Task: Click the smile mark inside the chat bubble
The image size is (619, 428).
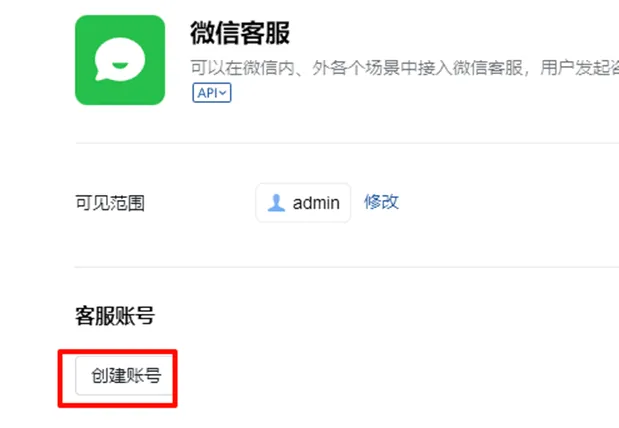Action: pyautogui.click(x=120, y=65)
